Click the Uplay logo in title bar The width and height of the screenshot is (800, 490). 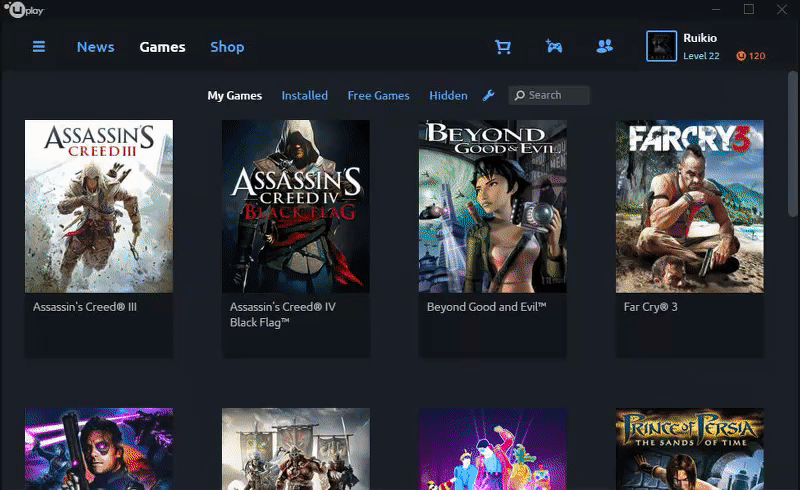[x=24, y=10]
